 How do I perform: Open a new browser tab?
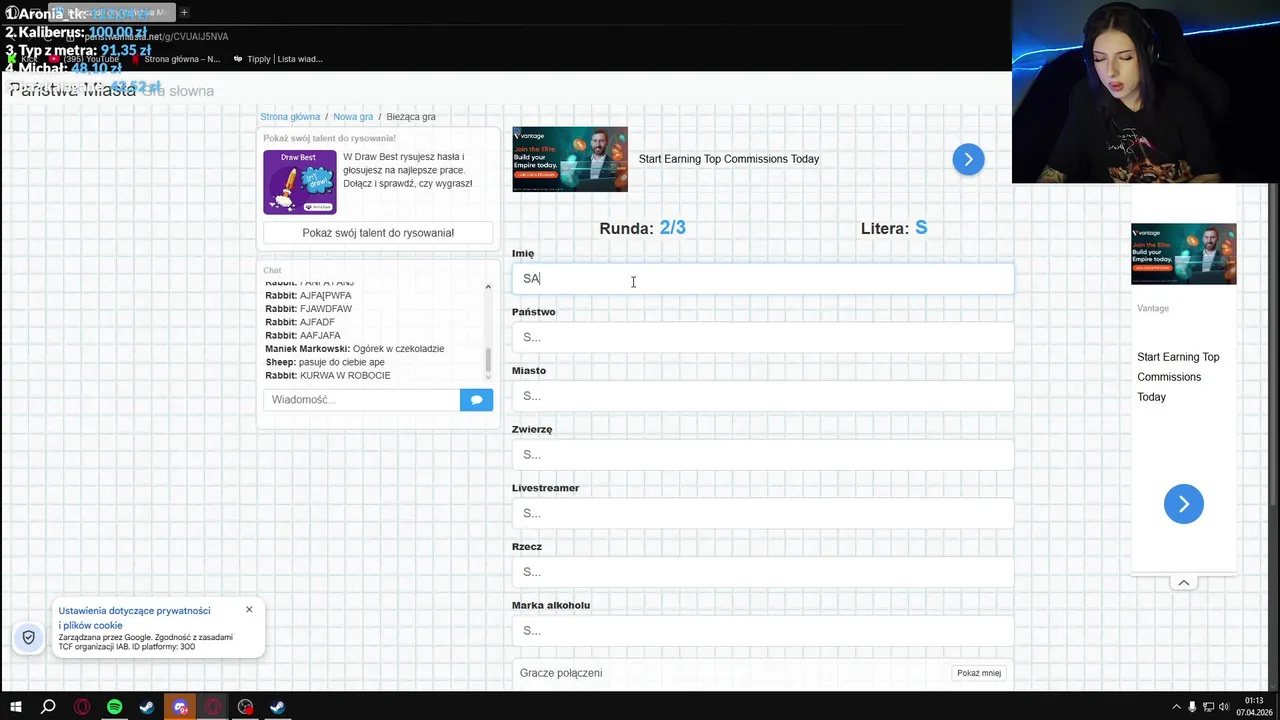(184, 12)
